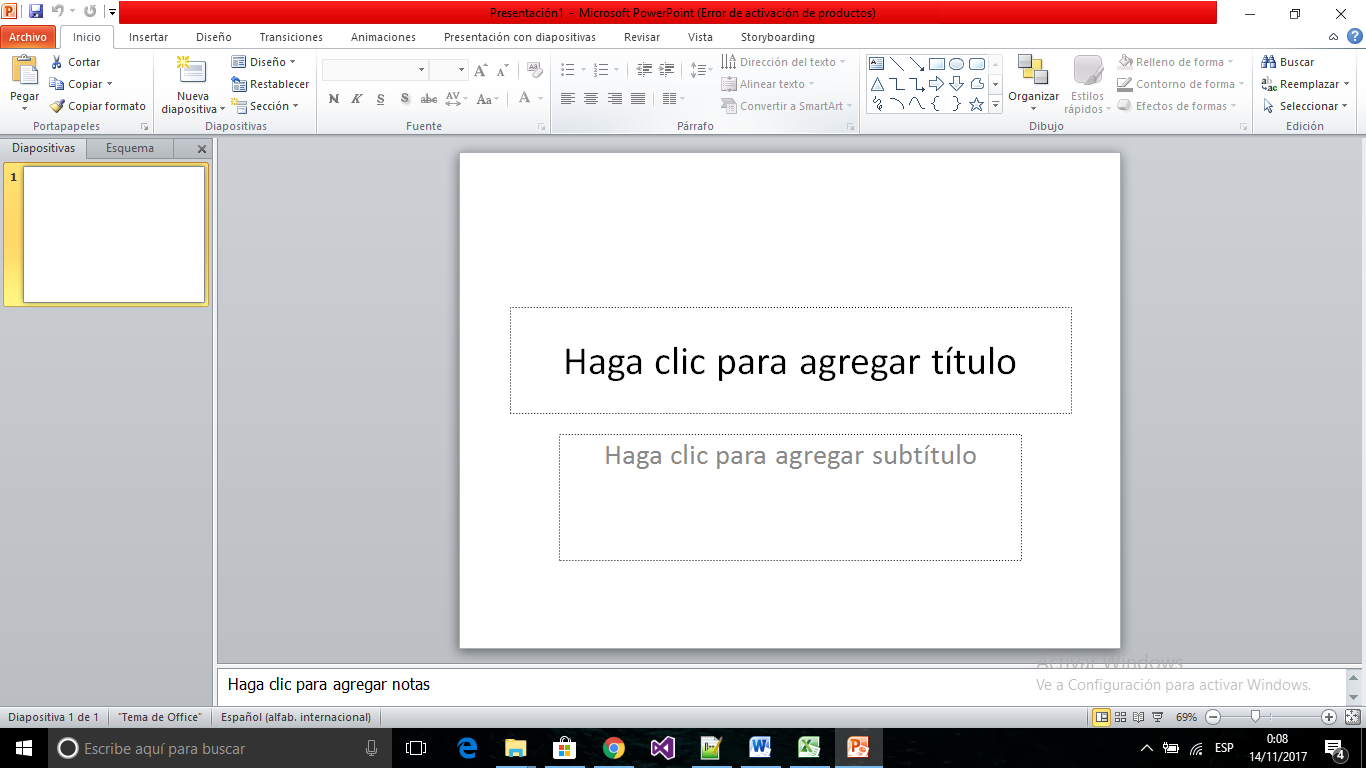Select the Copiar formato brush icon

[x=58, y=106]
